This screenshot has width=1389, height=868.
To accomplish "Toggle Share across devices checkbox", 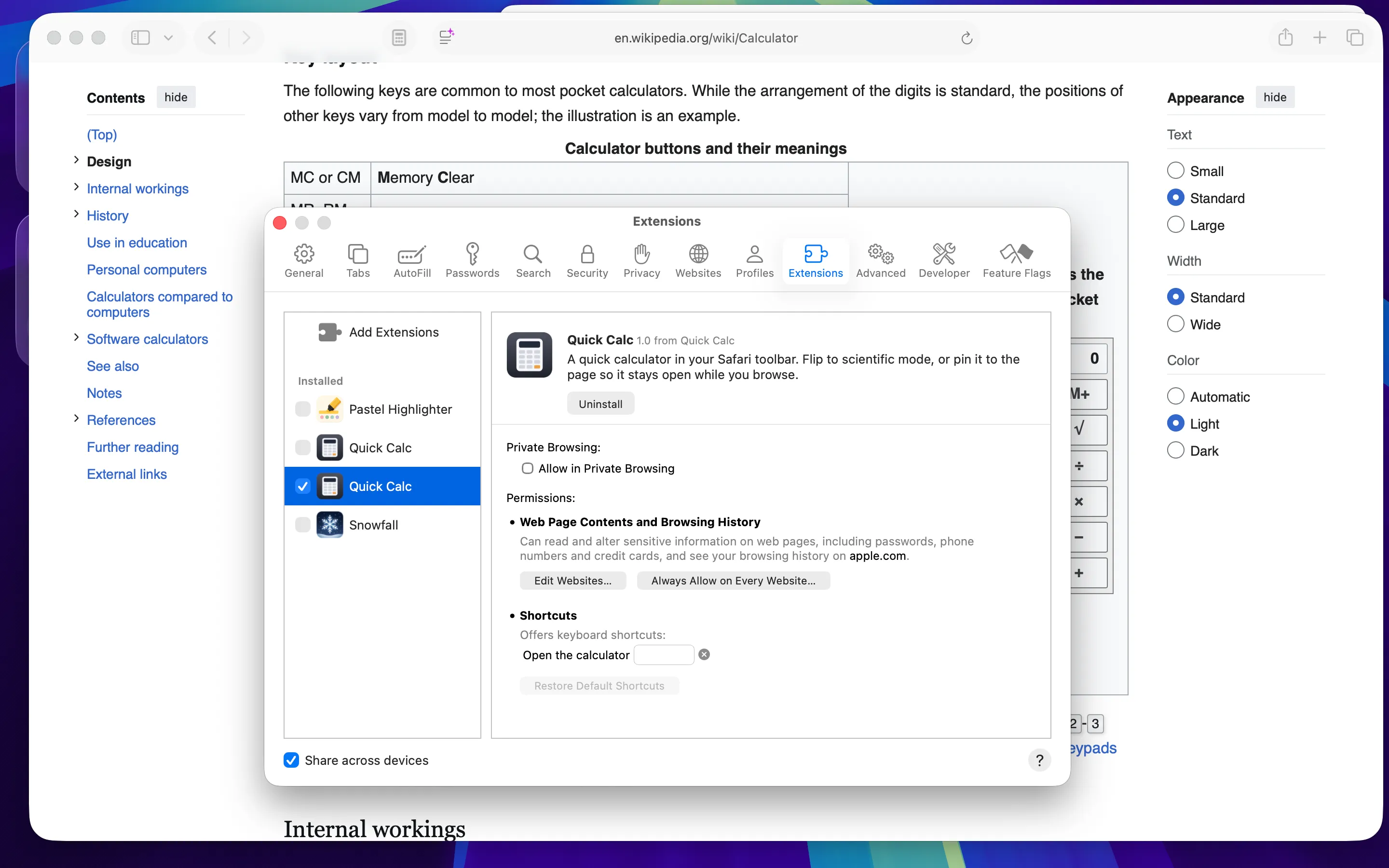I will pyautogui.click(x=291, y=760).
